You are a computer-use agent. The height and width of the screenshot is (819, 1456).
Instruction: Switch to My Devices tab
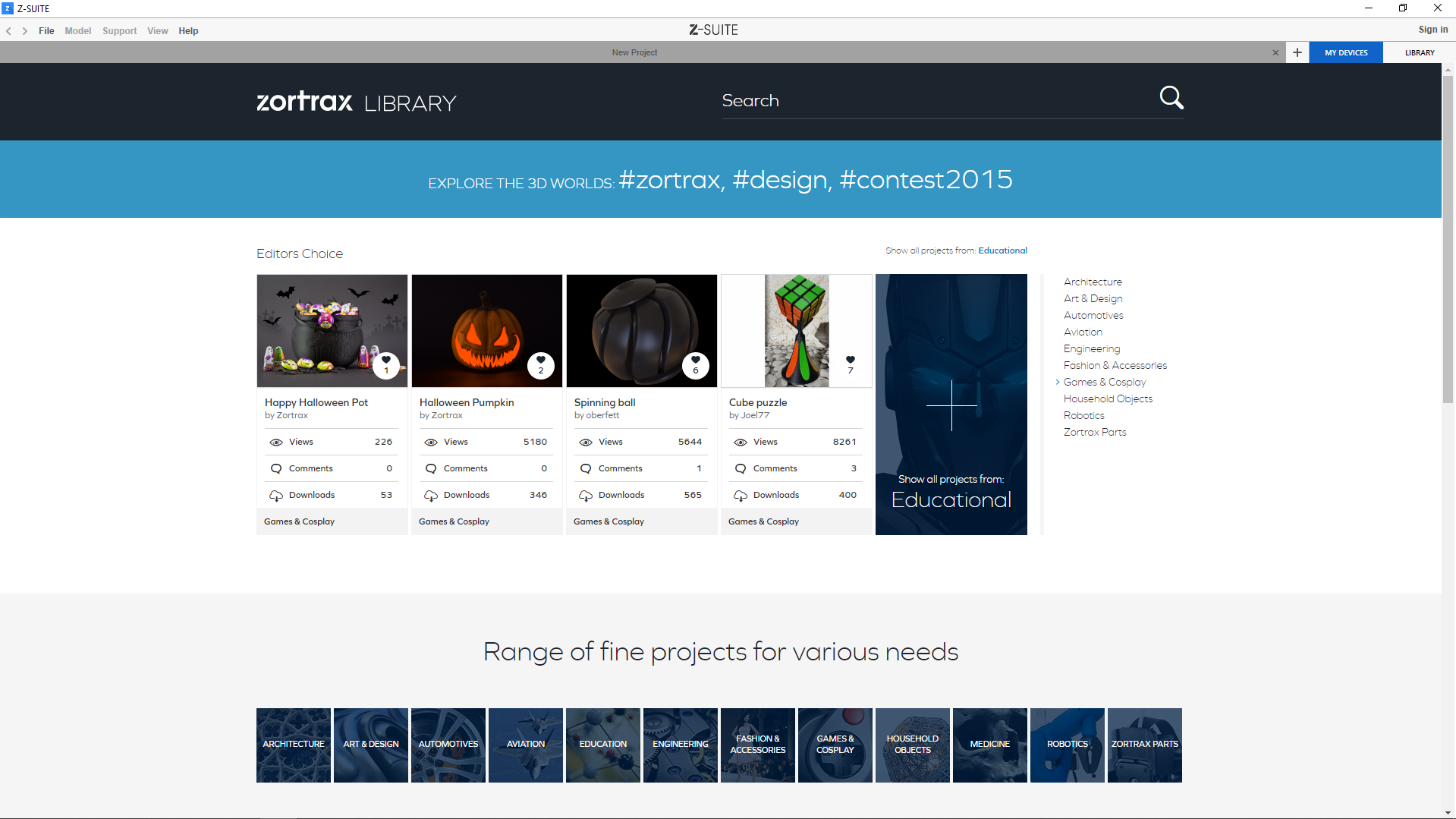pos(1346,52)
